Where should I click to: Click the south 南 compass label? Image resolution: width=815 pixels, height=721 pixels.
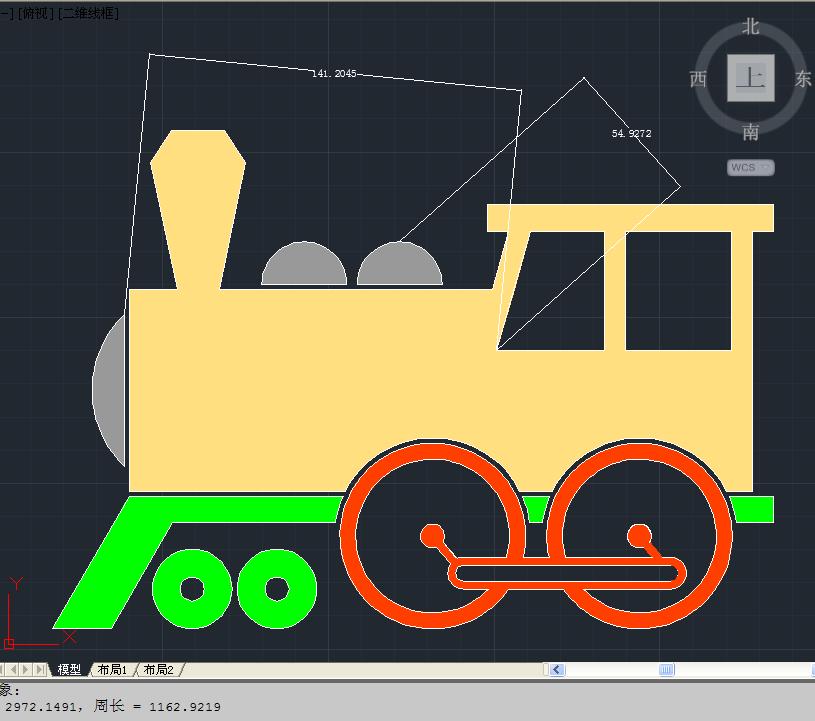750,132
